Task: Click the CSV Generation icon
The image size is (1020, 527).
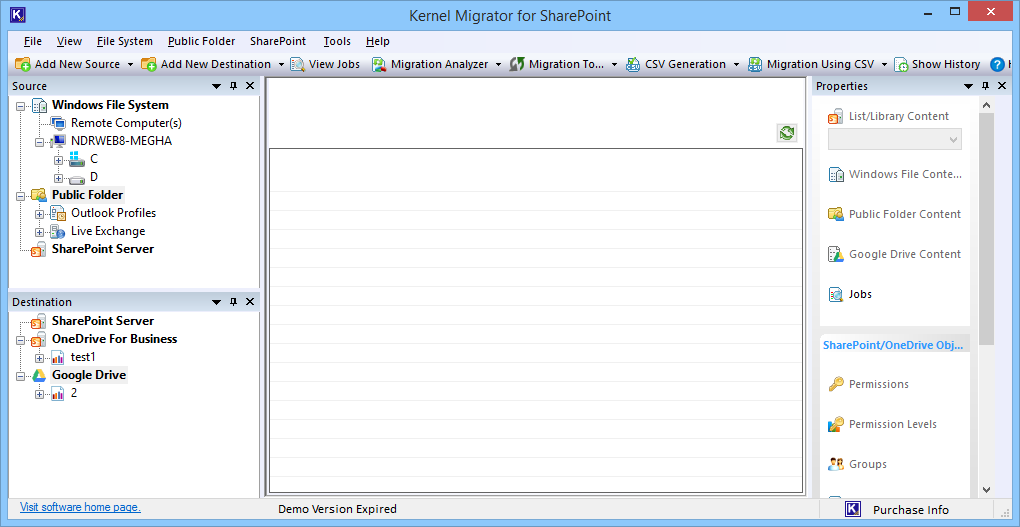Action: pyautogui.click(x=633, y=64)
